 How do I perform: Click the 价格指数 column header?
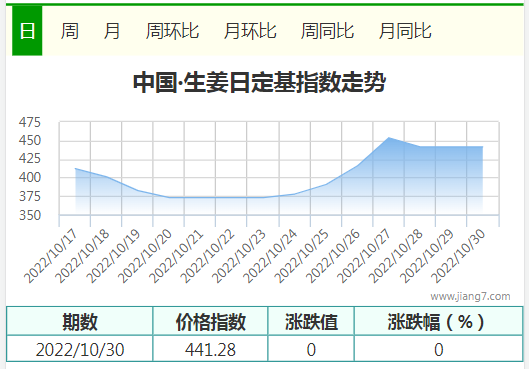click(210, 321)
